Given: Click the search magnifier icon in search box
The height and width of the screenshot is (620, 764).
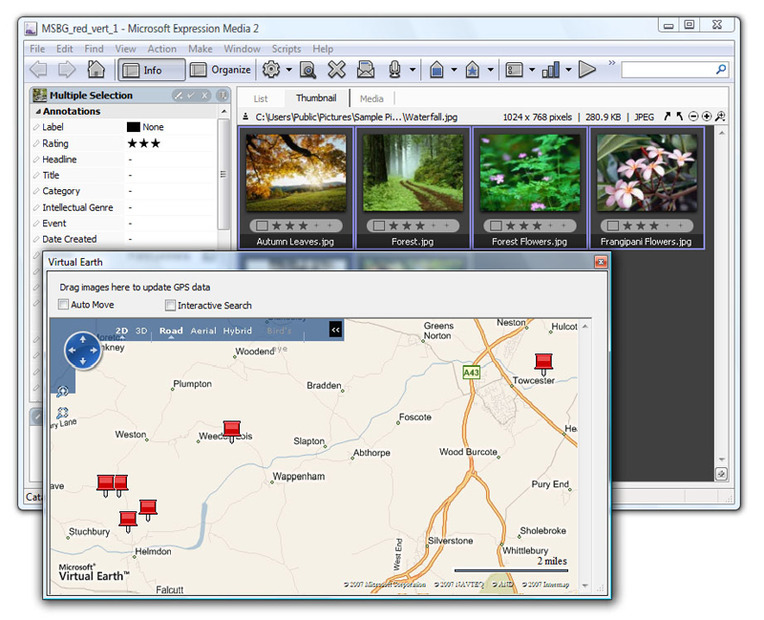Looking at the screenshot, I should tap(721, 70).
